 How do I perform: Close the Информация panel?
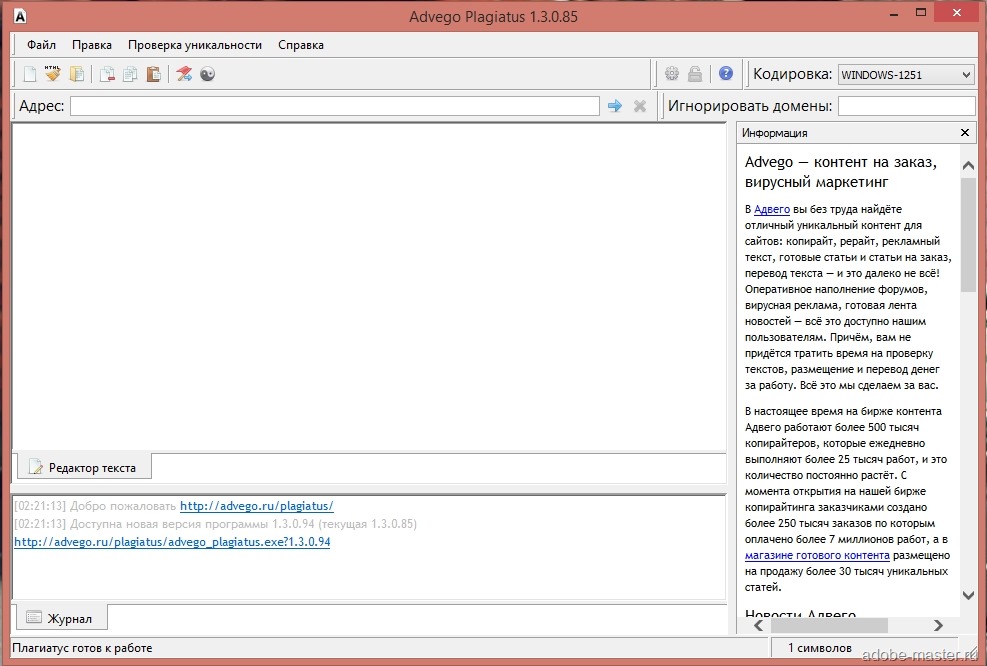pyautogui.click(x=965, y=132)
